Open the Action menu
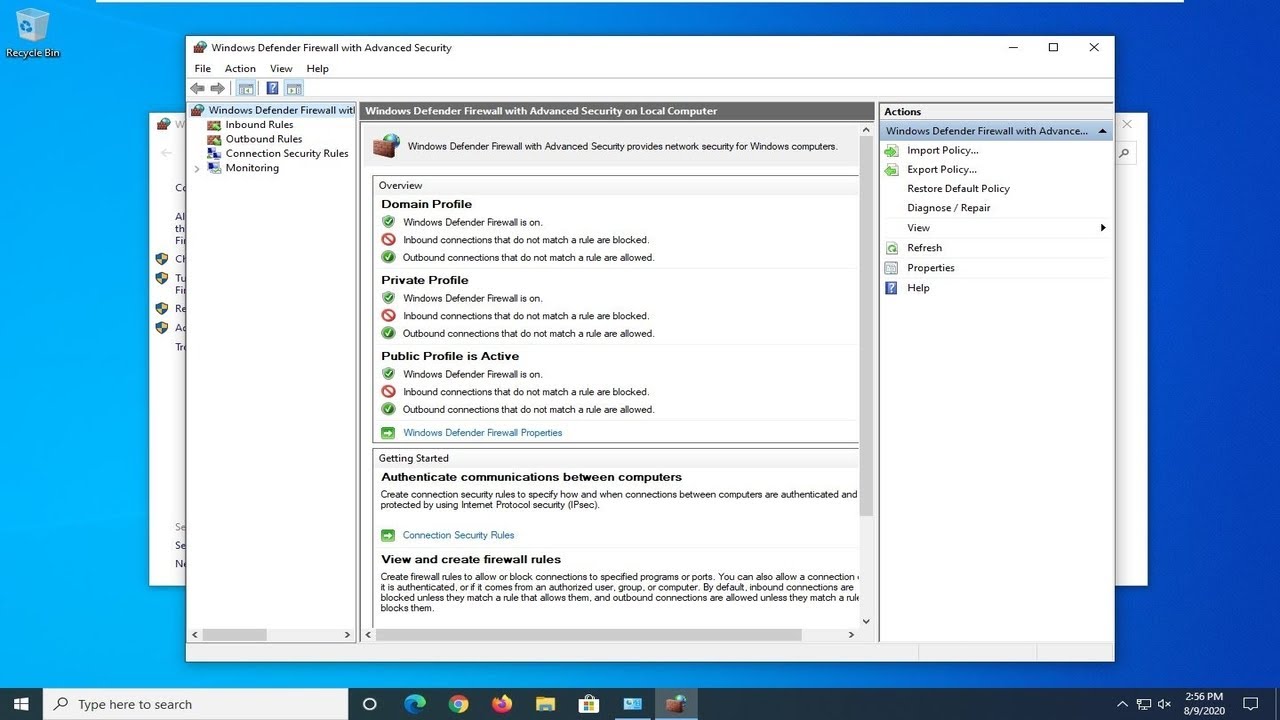 tap(240, 69)
